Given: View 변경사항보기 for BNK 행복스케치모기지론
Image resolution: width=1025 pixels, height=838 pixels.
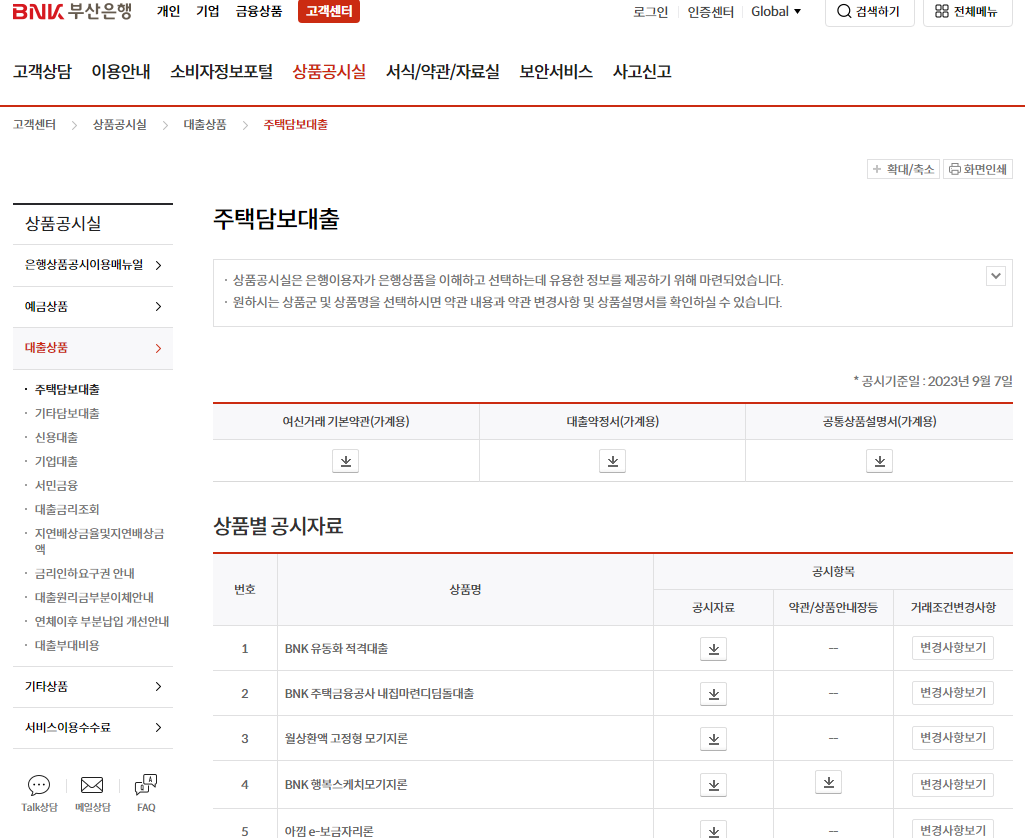Looking at the screenshot, I should [x=952, y=784].
